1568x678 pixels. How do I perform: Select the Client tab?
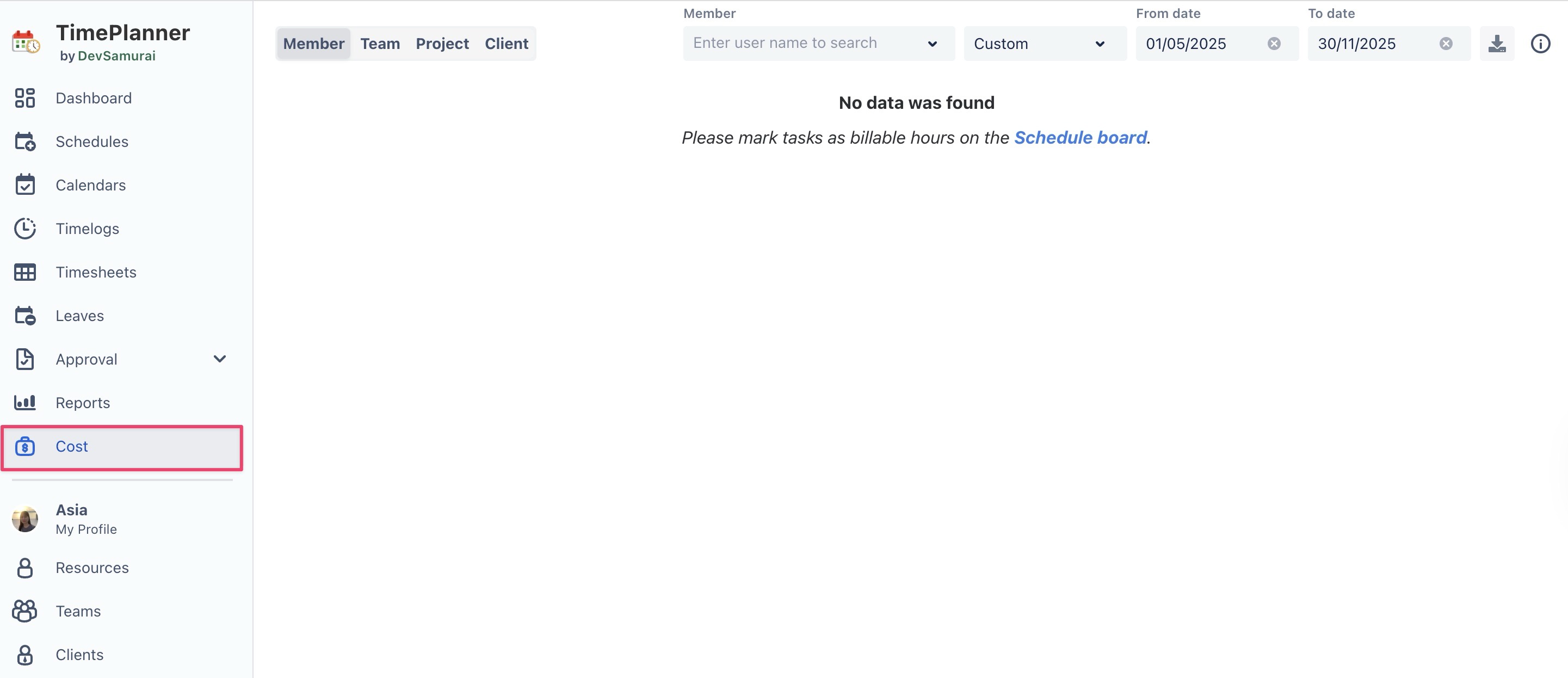(506, 44)
